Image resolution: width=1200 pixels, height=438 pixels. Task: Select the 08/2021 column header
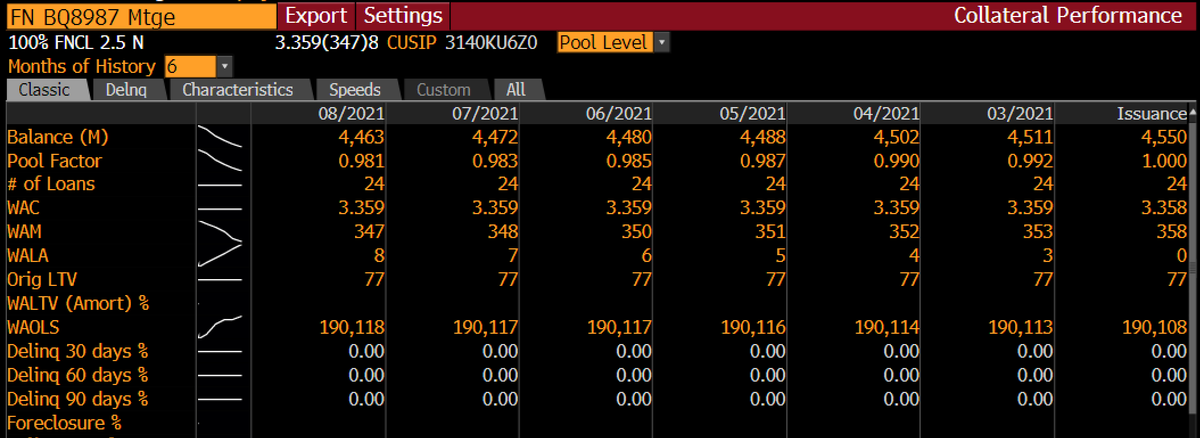tap(351, 114)
